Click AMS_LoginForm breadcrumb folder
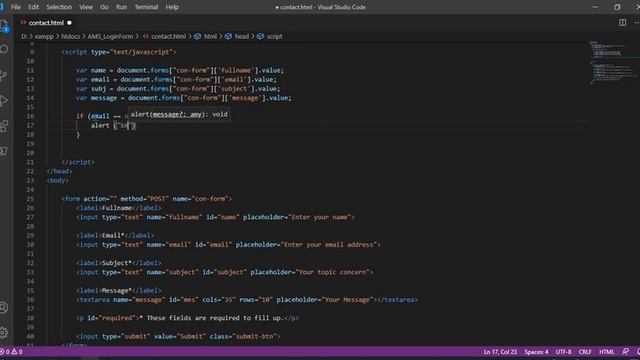This screenshot has height=360, width=640. [110, 36]
